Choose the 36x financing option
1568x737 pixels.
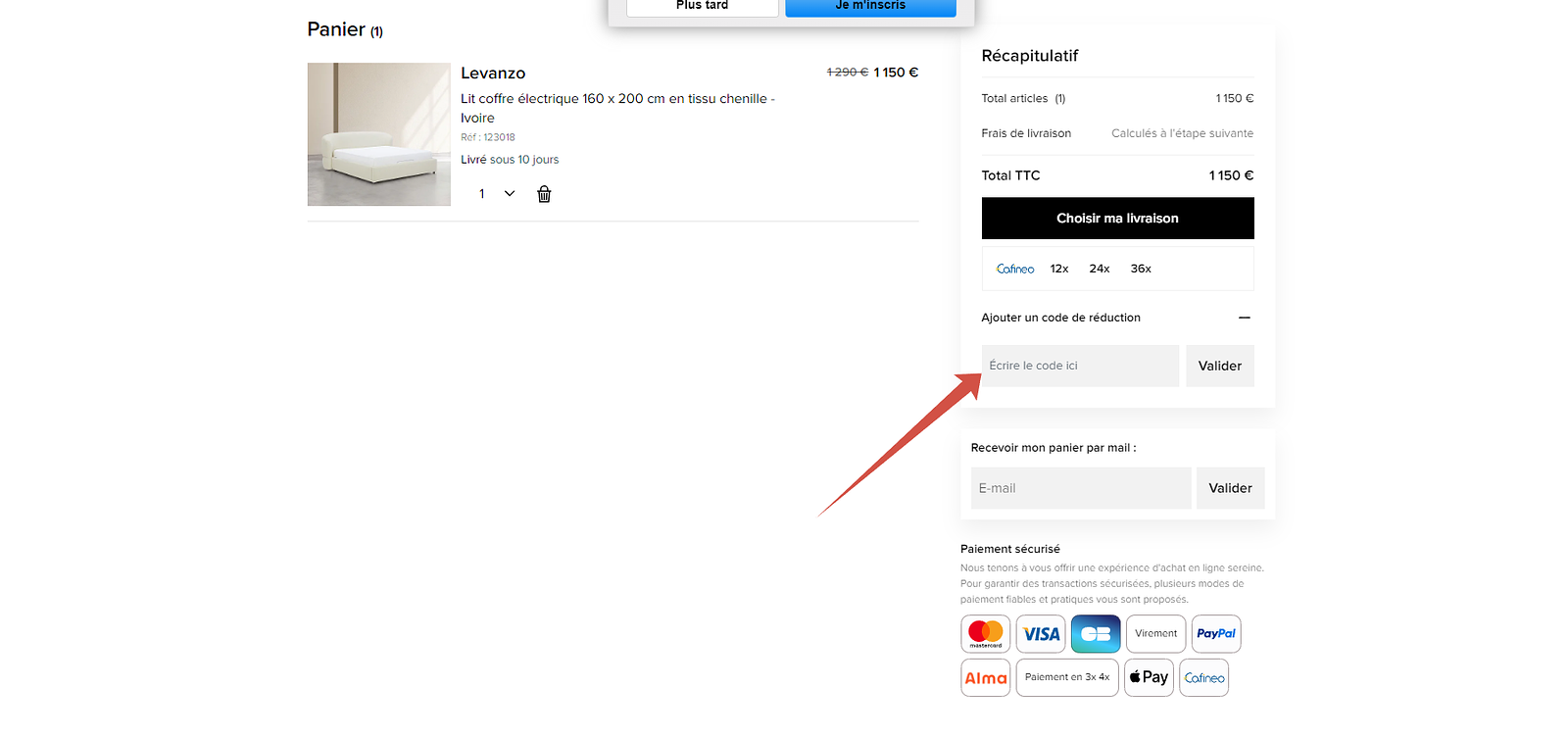click(x=1141, y=269)
